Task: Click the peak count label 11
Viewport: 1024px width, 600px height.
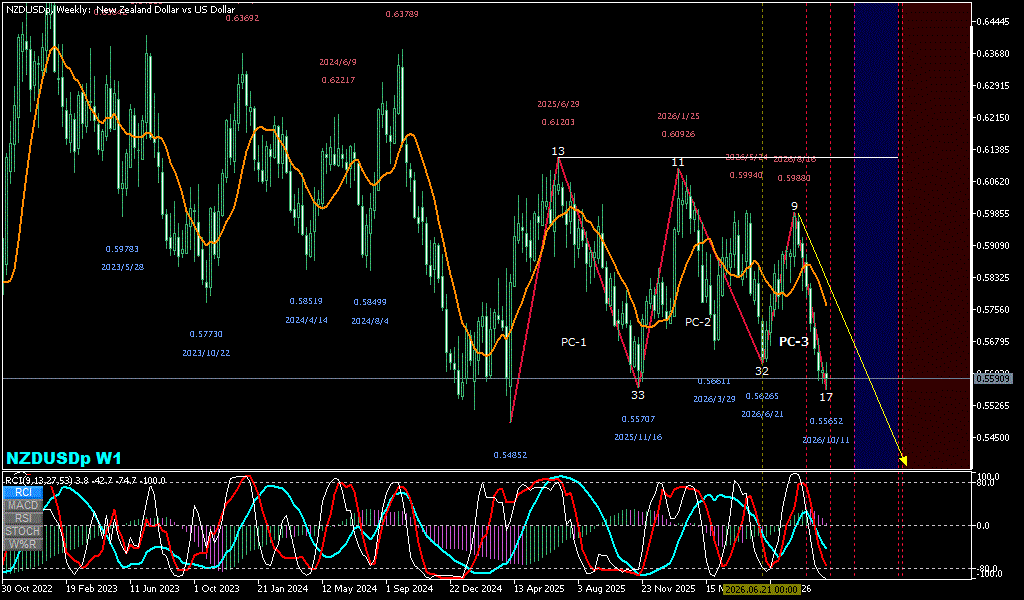Action: coord(678,162)
